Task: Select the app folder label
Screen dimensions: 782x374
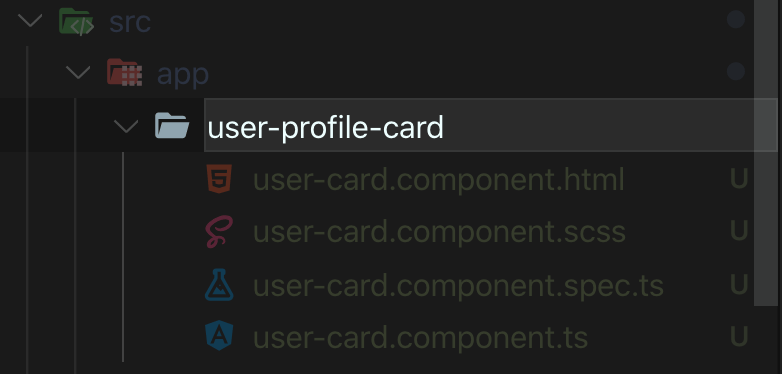Action: (183, 76)
